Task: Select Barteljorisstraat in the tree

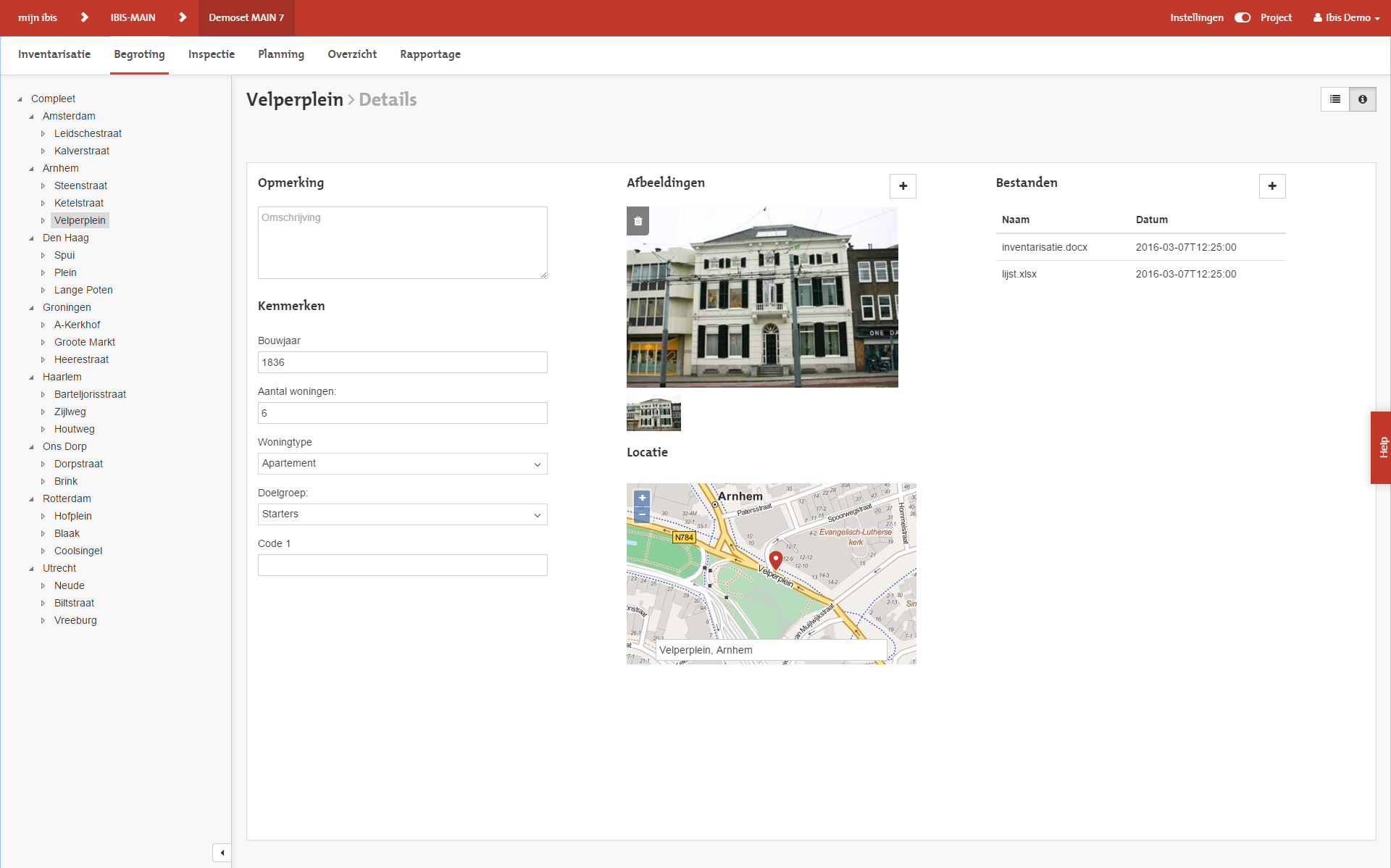Action: pyautogui.click(x=90, y=394)
